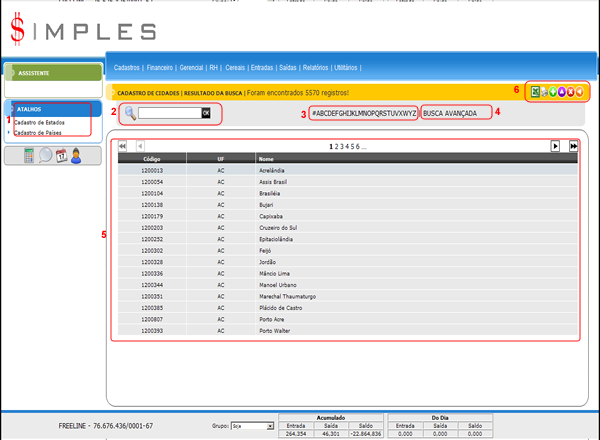Click the user profile icon in sidebar

pyautogui.click(x=75, y=155)
